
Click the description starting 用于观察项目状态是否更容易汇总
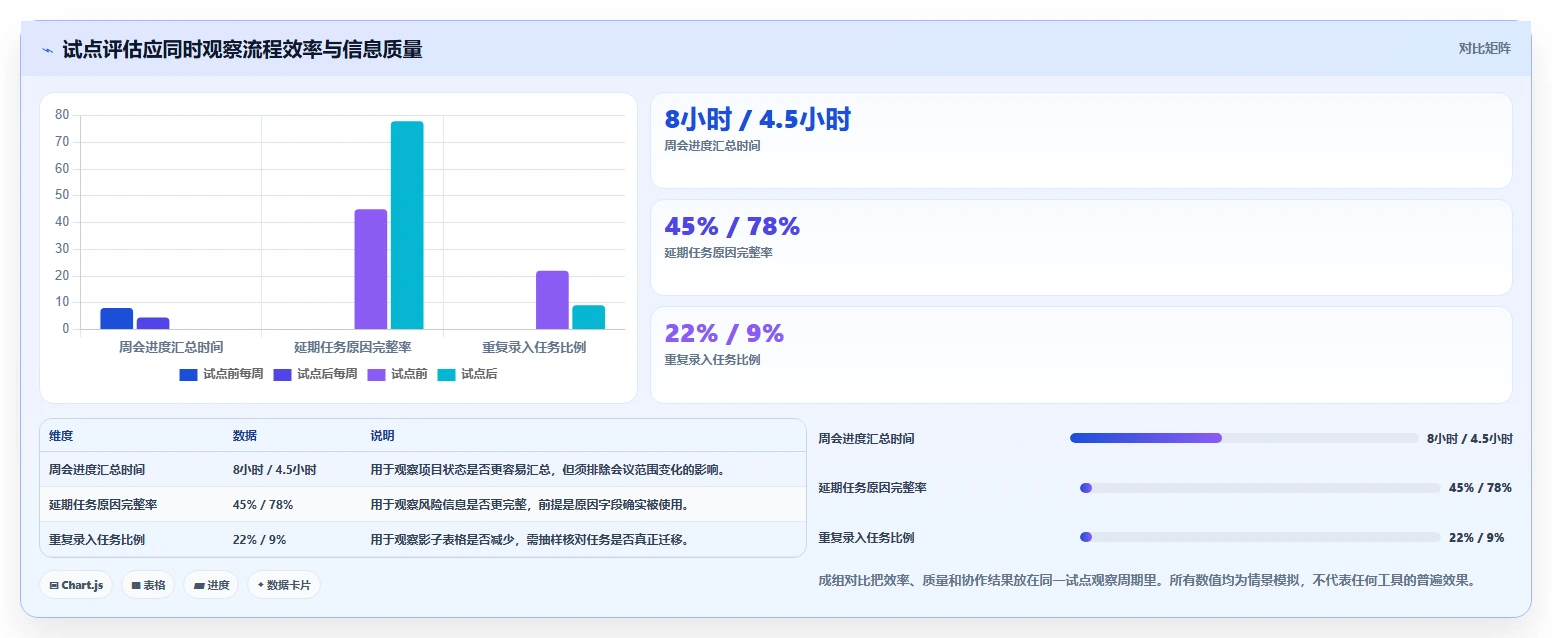tap(548, 470)
